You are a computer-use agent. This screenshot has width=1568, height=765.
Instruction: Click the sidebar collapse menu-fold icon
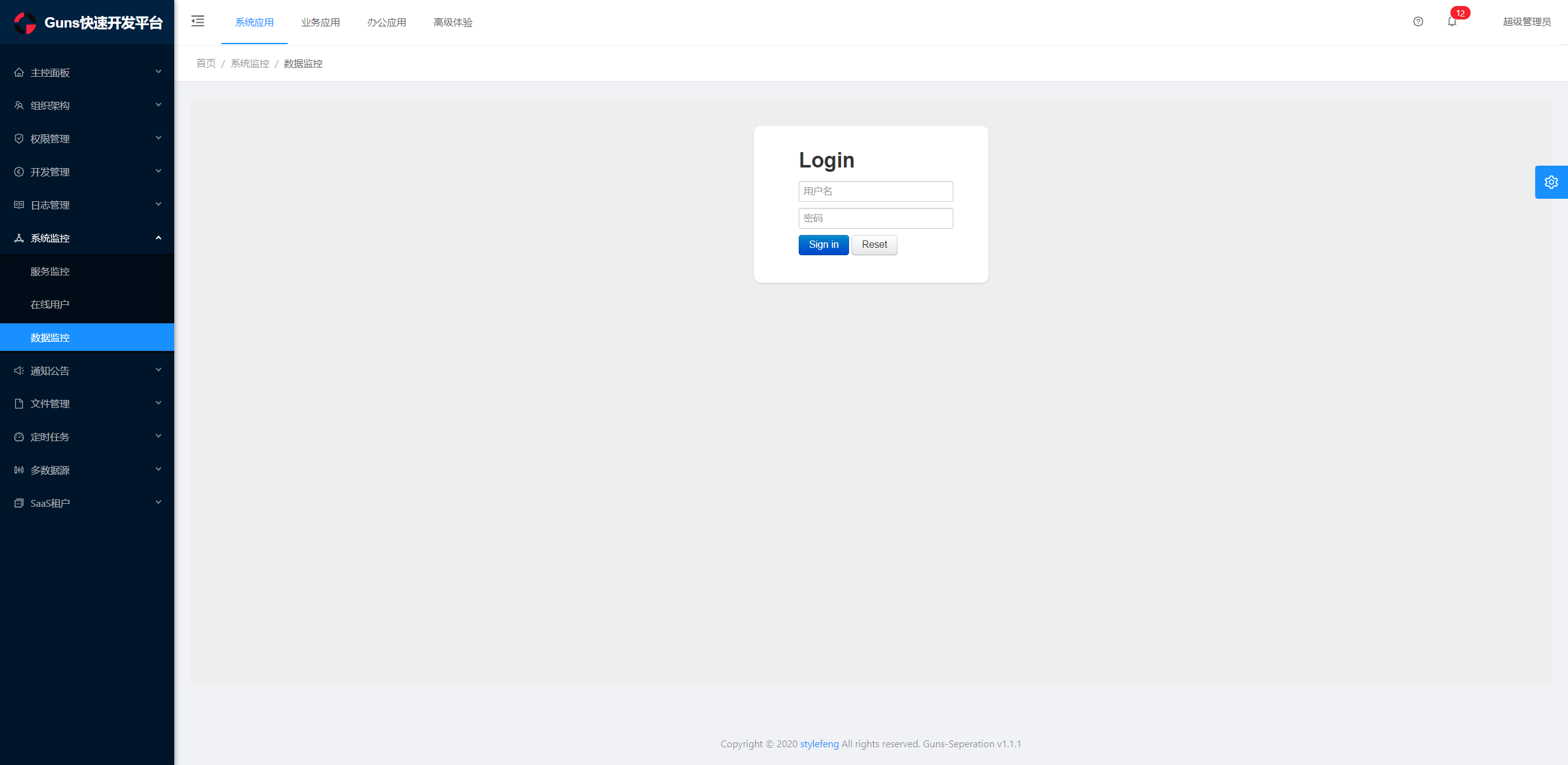point(198,21)
